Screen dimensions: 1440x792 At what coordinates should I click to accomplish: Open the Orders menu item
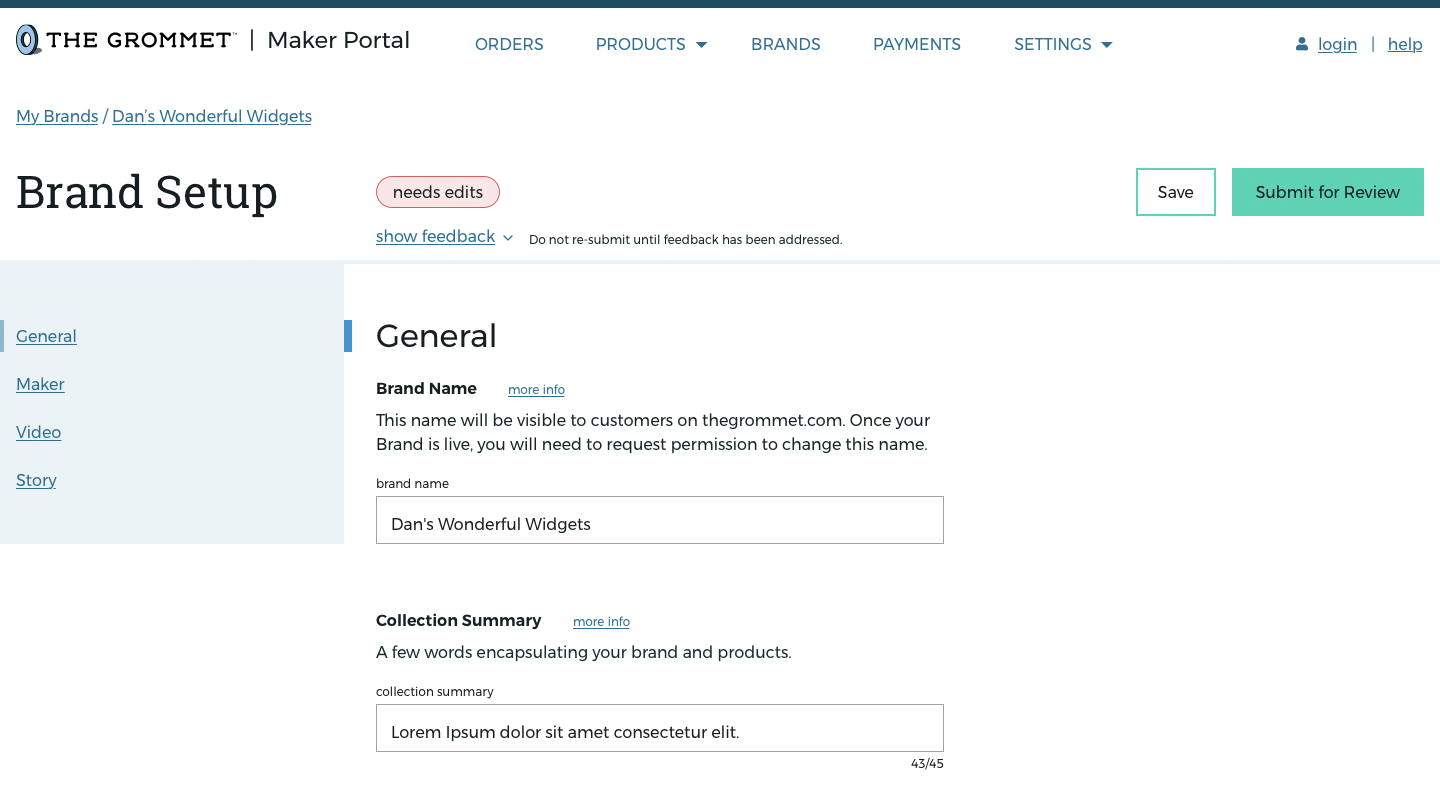pos(509,44)
